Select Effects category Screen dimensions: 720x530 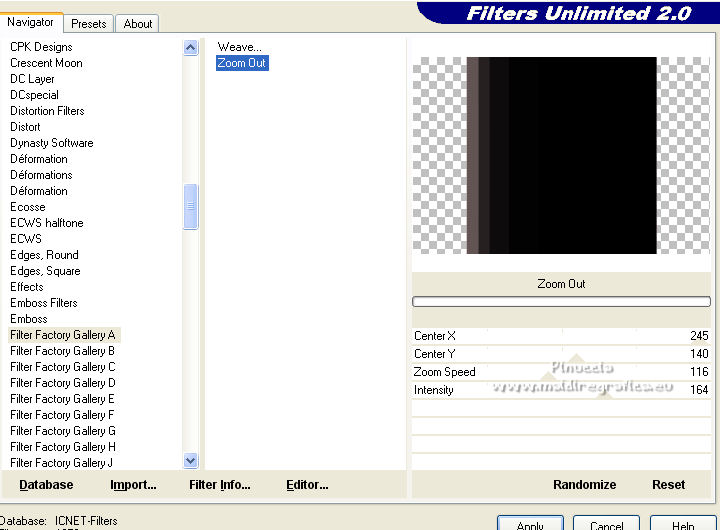pyautogui.click(x=27, y=287)
